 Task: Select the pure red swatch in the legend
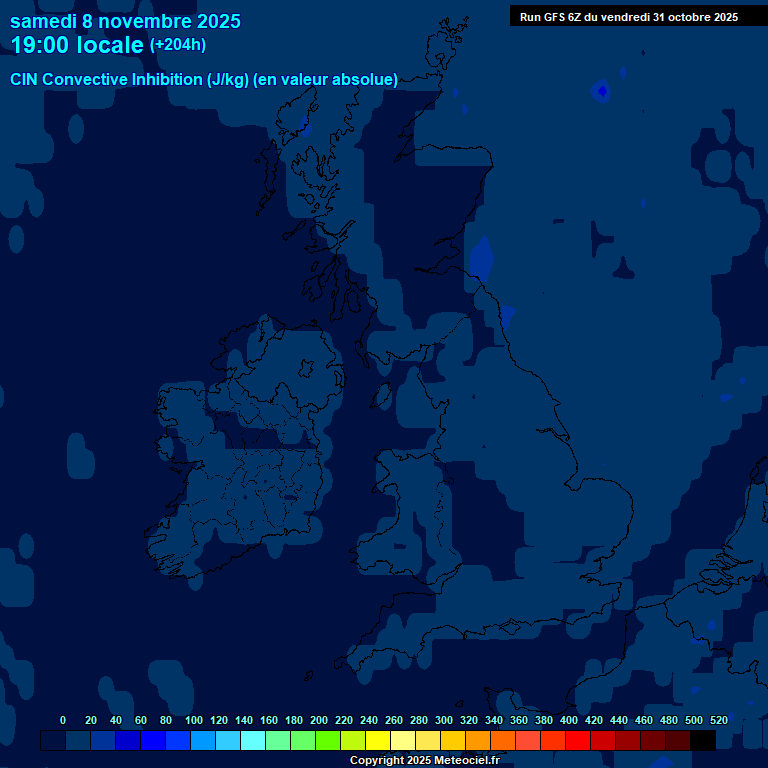coord(578,740)
